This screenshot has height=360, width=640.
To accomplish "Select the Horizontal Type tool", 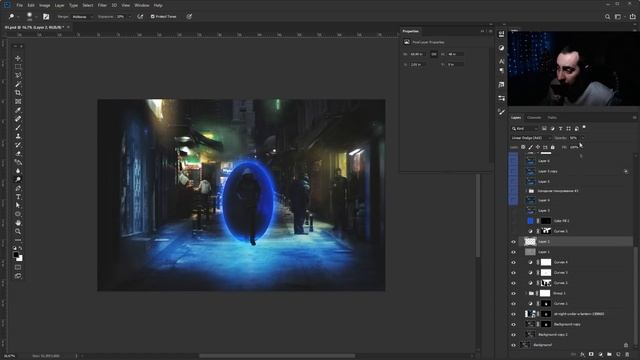I will click(18, 197).
